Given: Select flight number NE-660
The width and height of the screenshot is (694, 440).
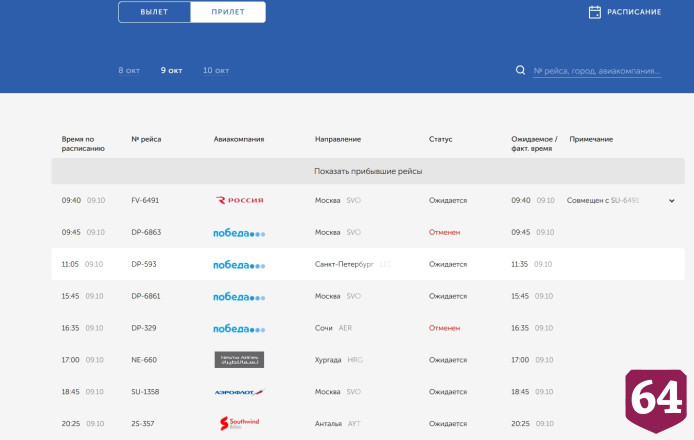Looking at the screenshot, I should (144, 359).
